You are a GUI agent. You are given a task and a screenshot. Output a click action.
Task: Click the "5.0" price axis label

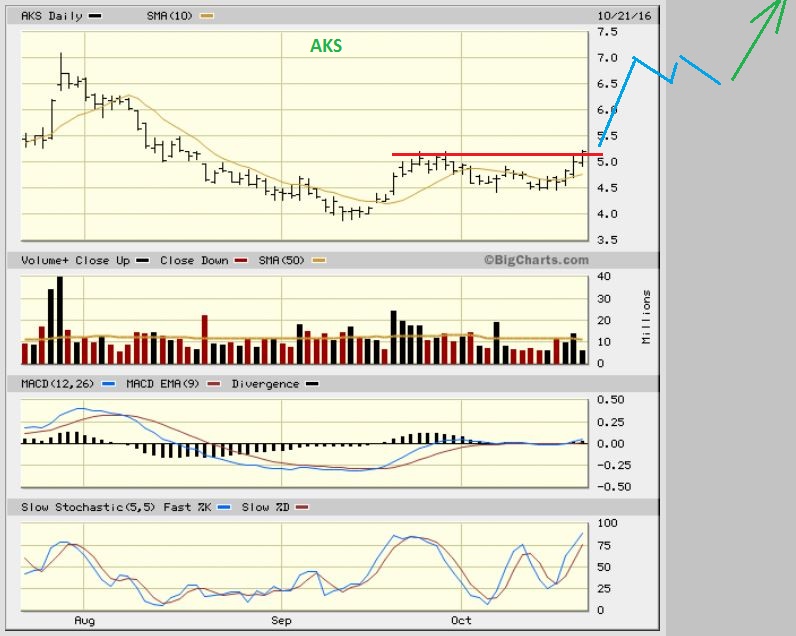(608, 162)
